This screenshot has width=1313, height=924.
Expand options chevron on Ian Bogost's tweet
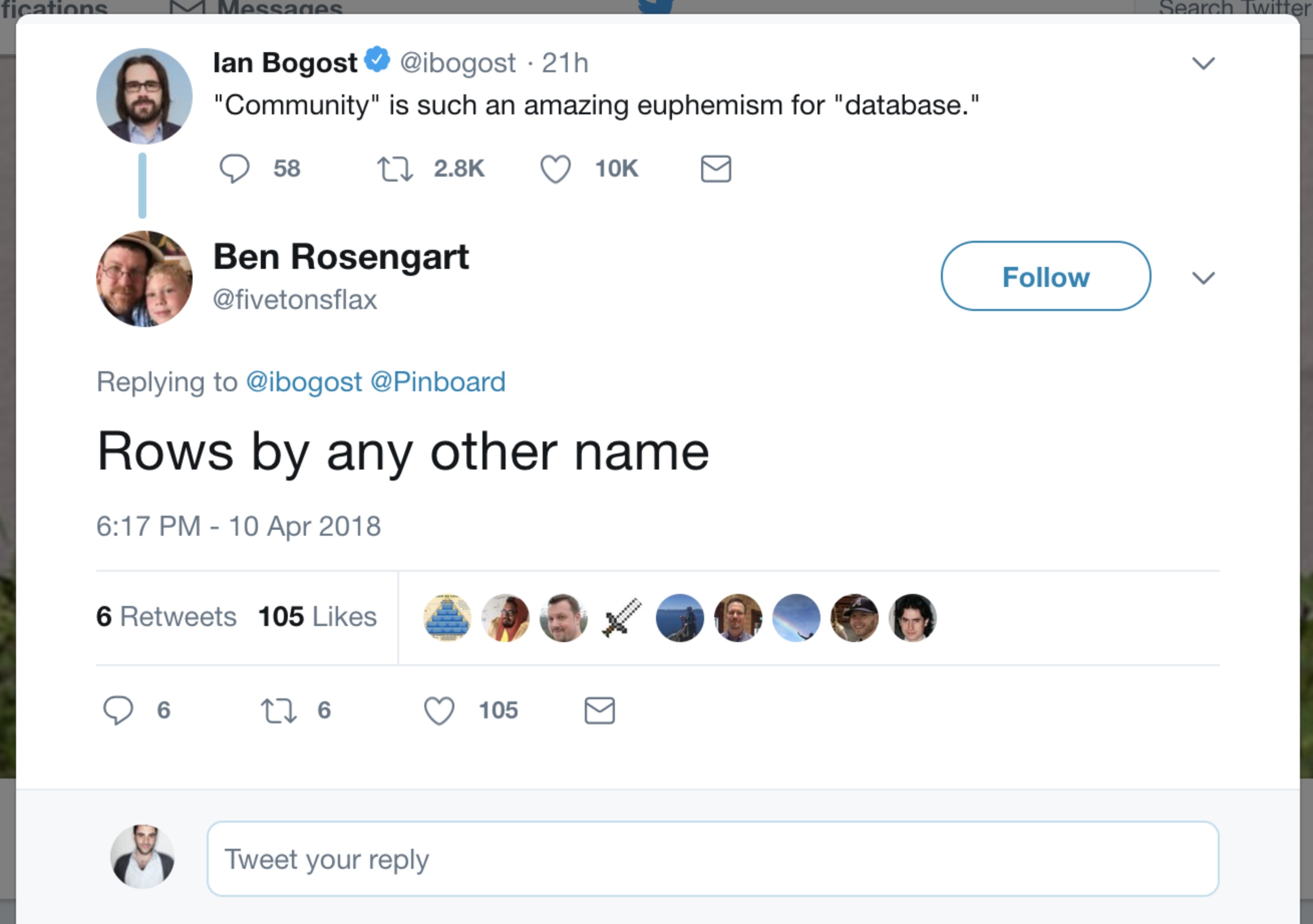(1203, 63)
